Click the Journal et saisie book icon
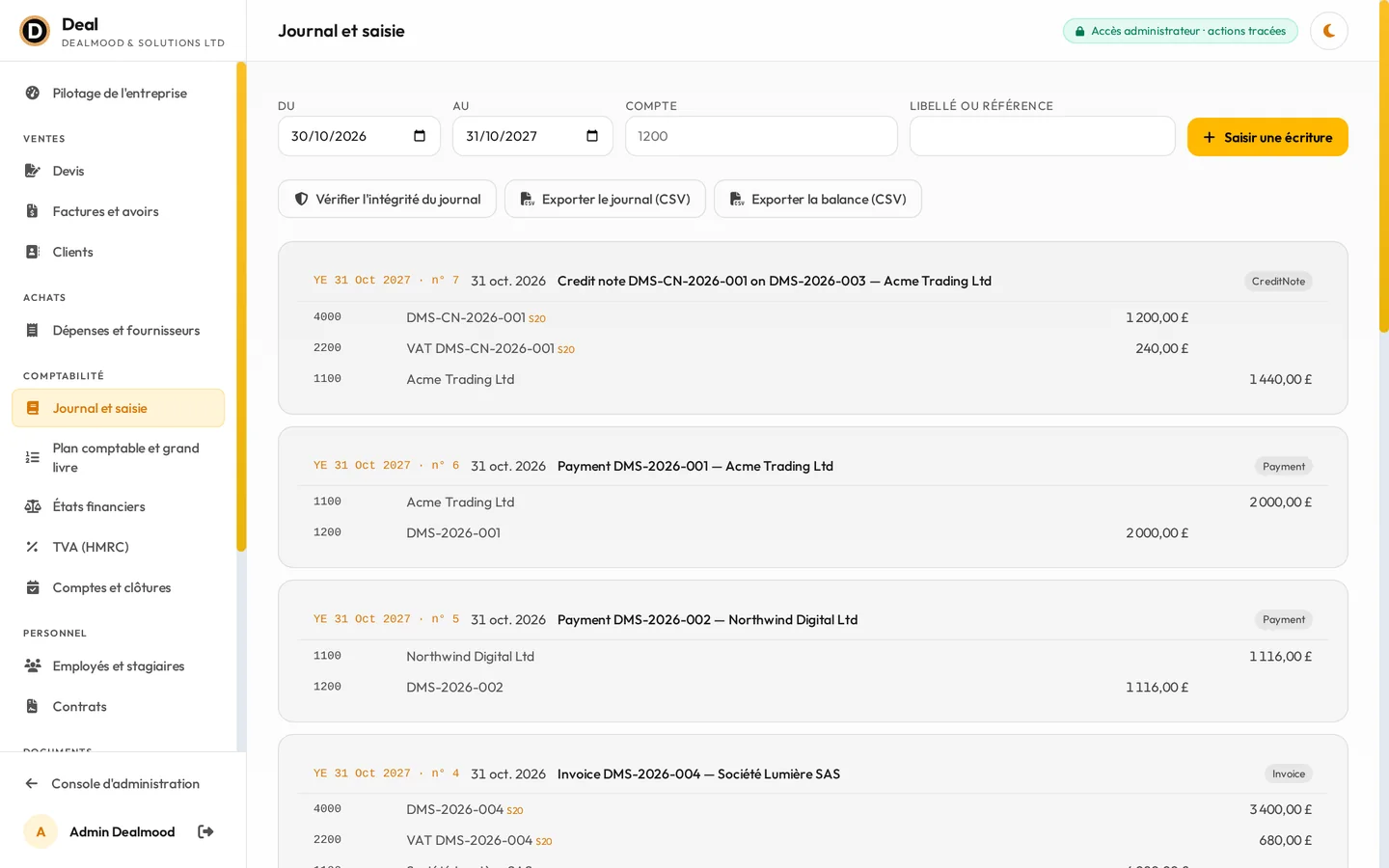Image resolution: width=1389 pixels, height=868 pixels. point(33,408)
